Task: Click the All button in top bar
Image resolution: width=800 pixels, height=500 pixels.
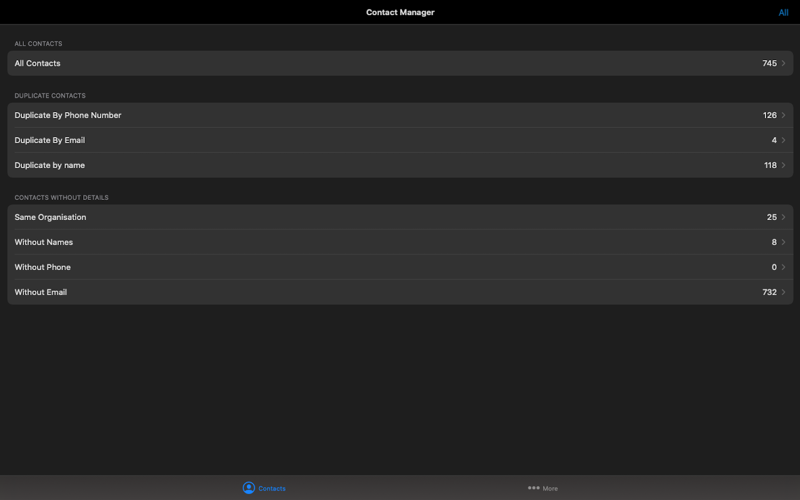Action: pyautogui.click(x=783, y=13)
